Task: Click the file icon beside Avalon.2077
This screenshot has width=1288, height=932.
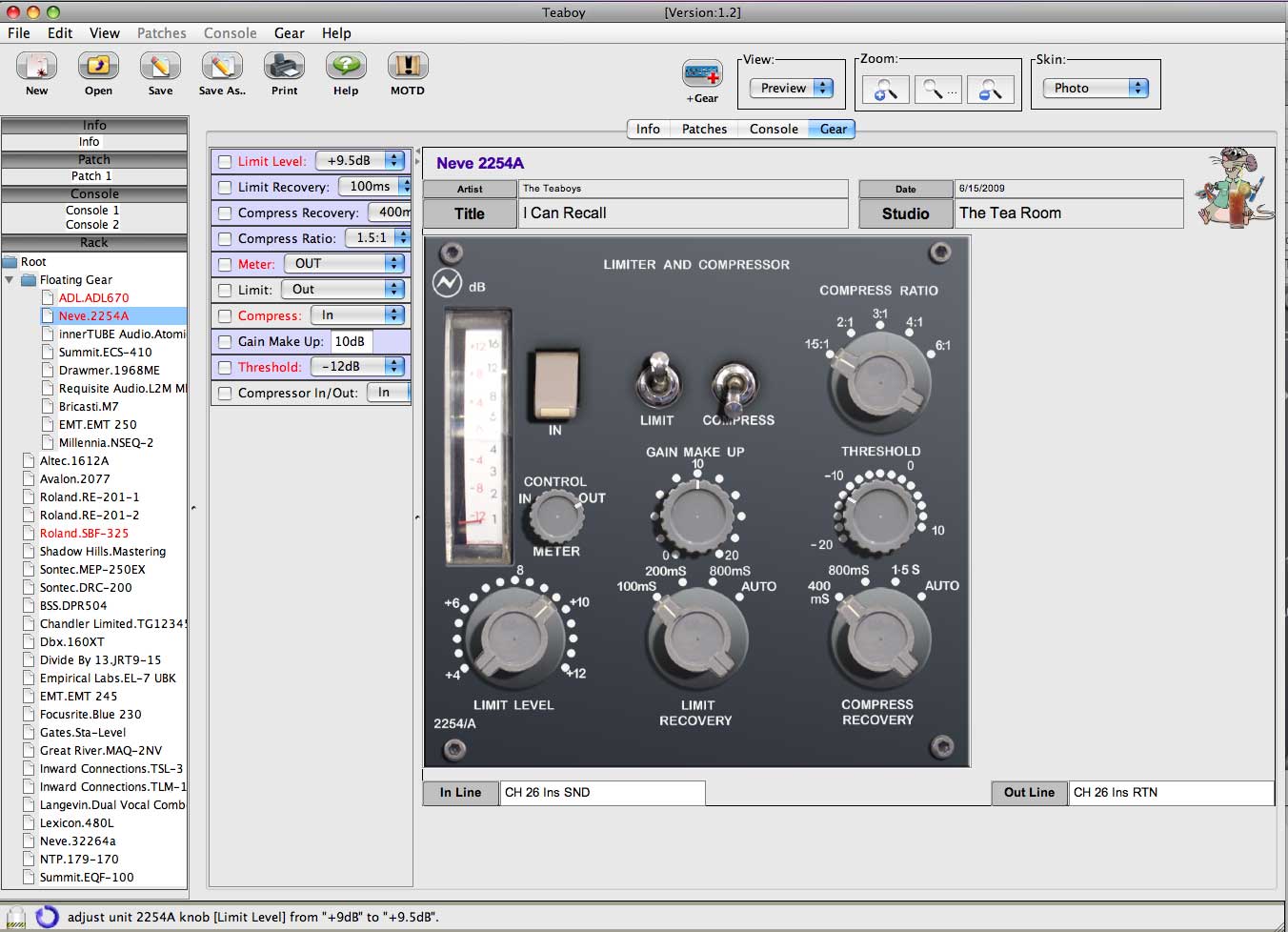Action: (29, 479)
